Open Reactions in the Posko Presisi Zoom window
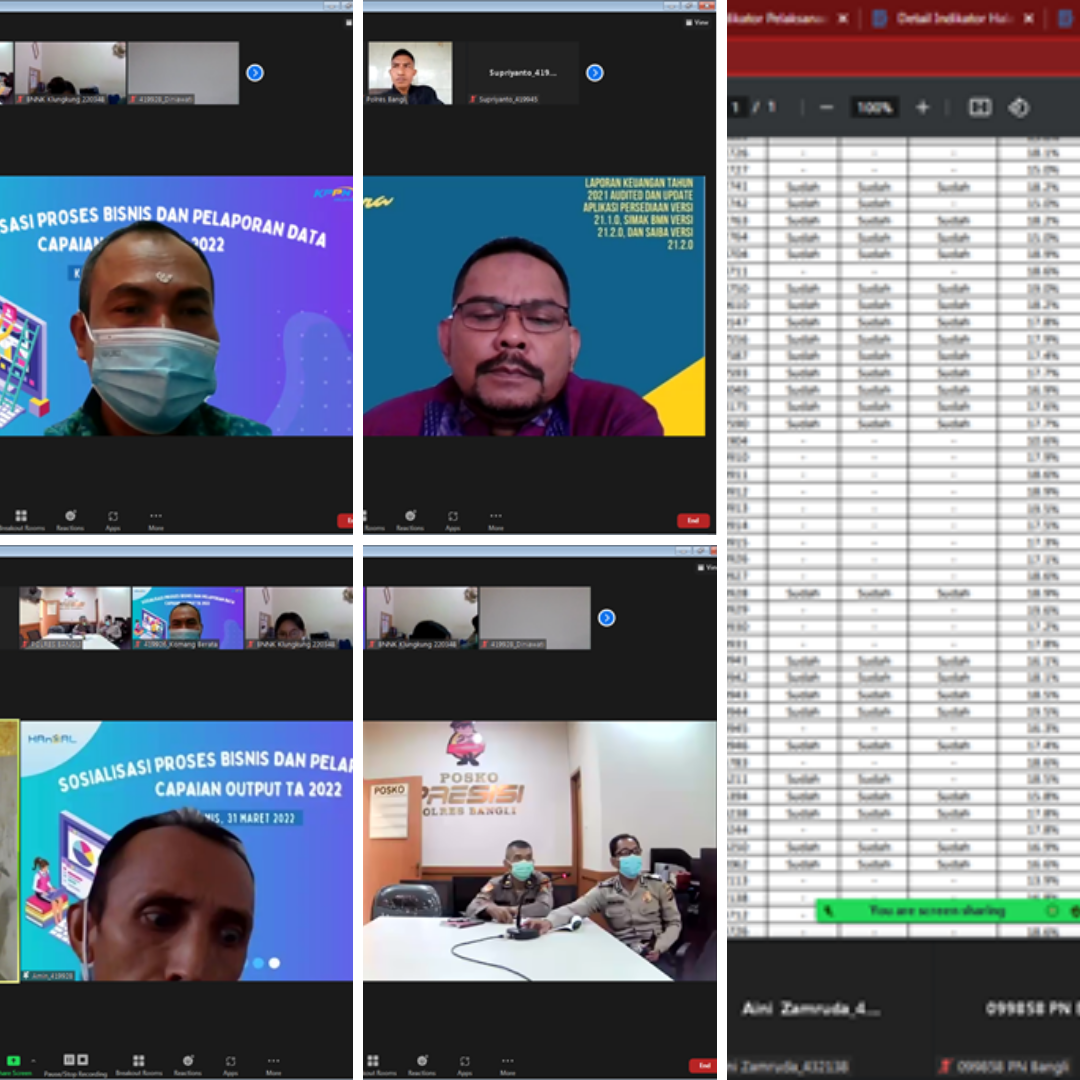Viewport: 1080px width, 1080px height. point(421,1062)
